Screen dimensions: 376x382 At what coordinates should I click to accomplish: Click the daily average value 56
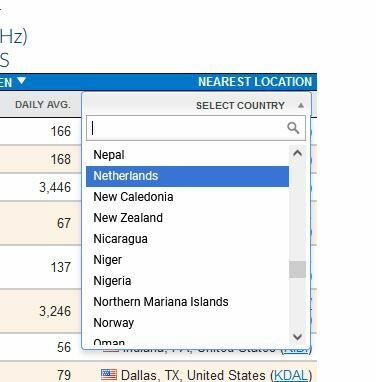(x=64, y=347)
